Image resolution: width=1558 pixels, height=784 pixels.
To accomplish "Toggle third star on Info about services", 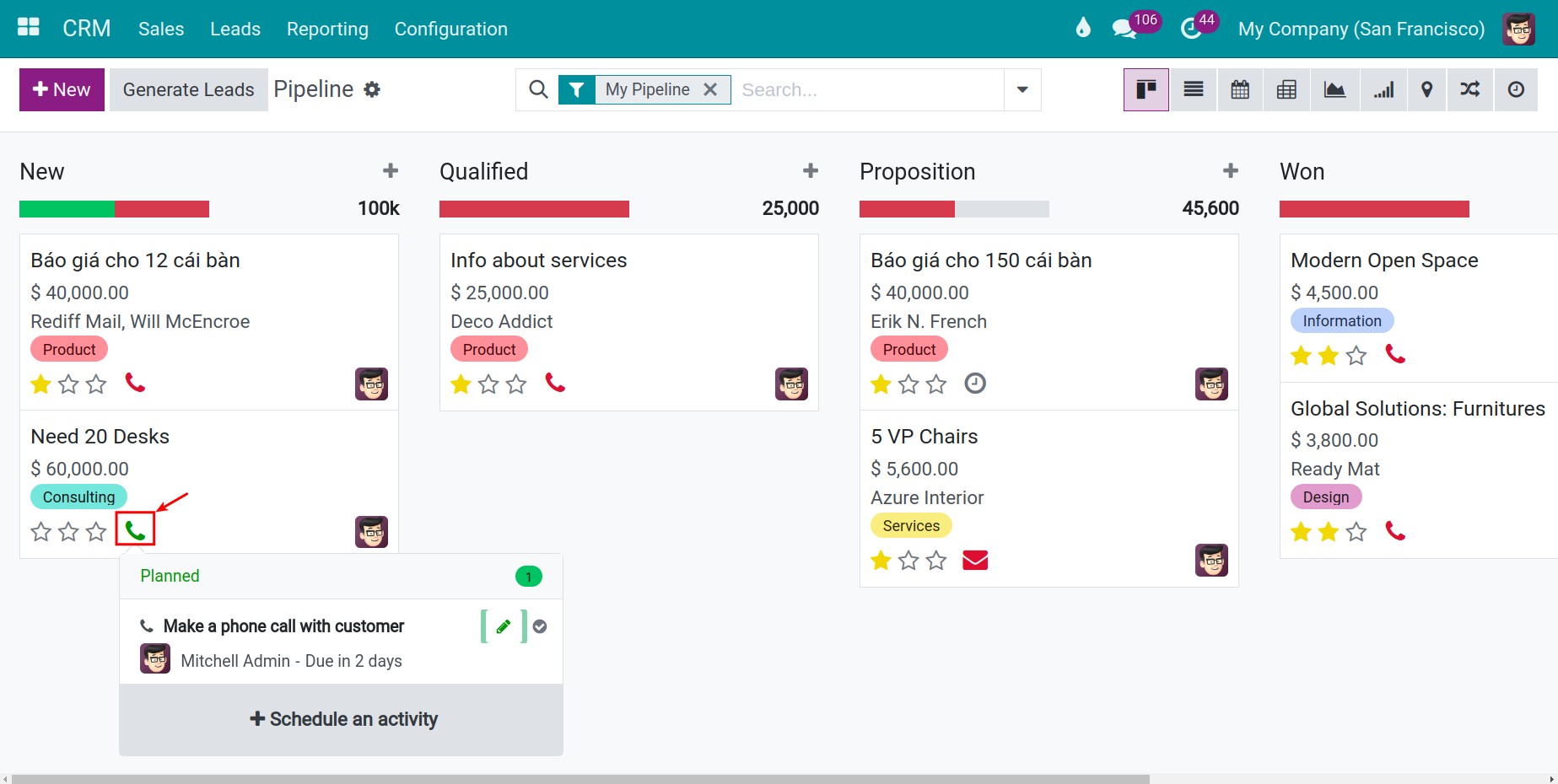I will (516, 384).
